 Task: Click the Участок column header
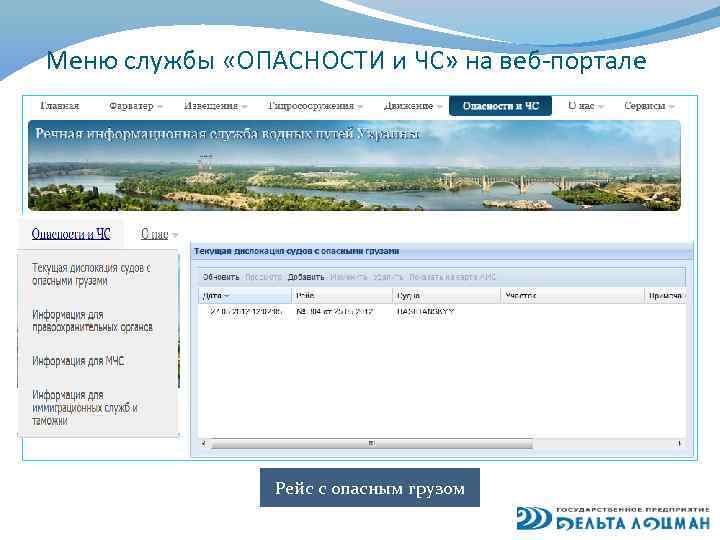(573, 296)
